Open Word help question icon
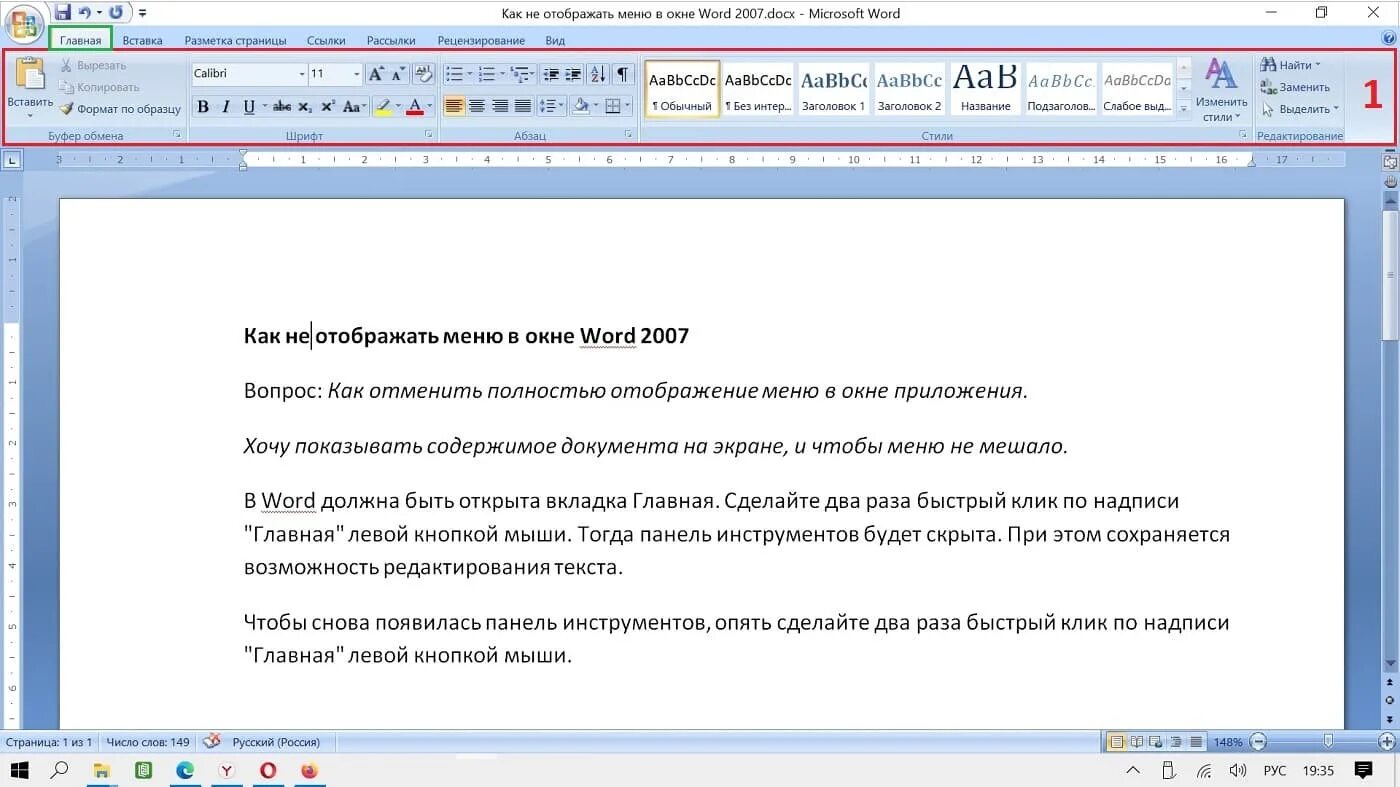 point(1388,38)
